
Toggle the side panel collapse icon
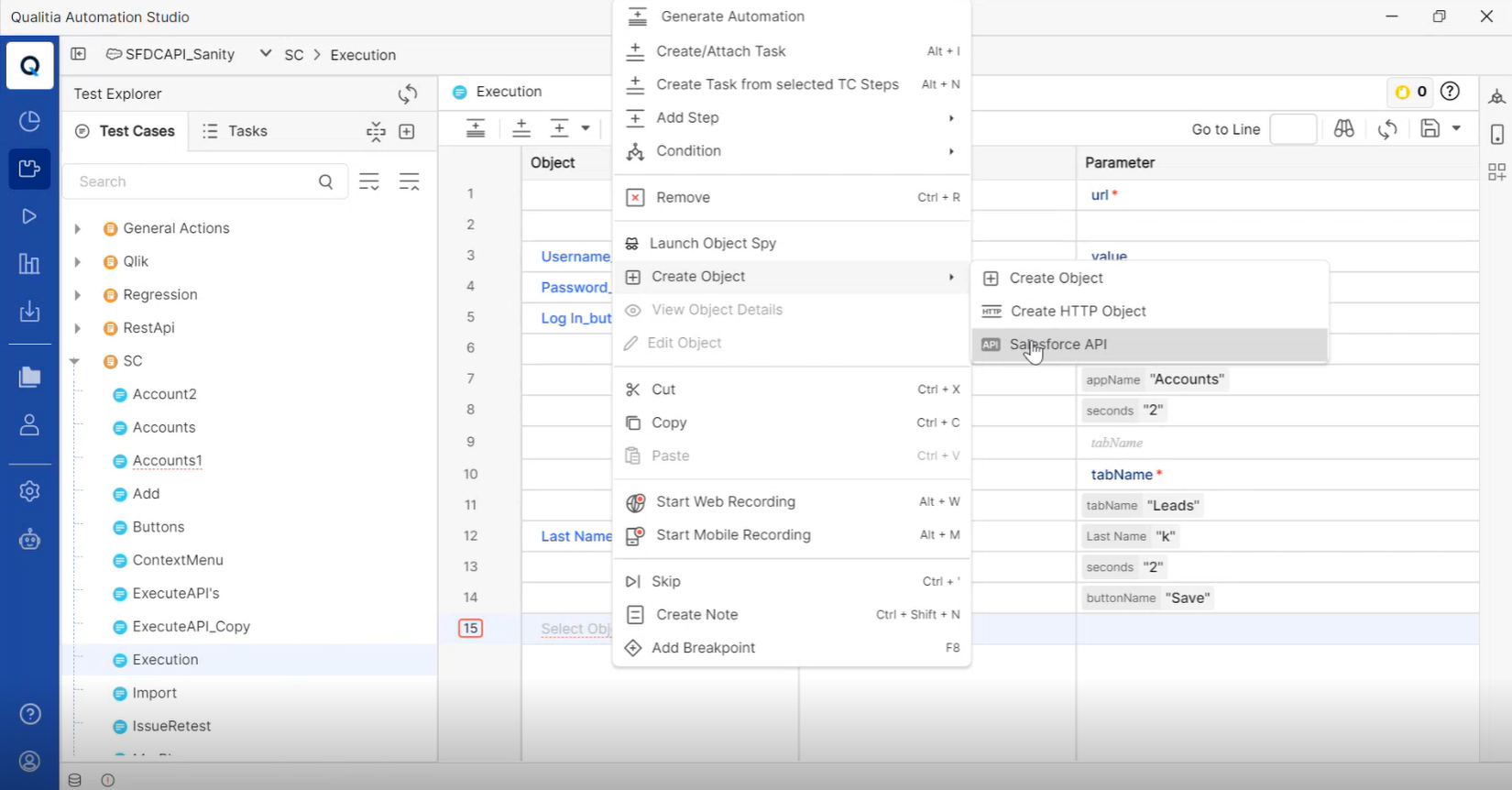[x=78, y=54]
